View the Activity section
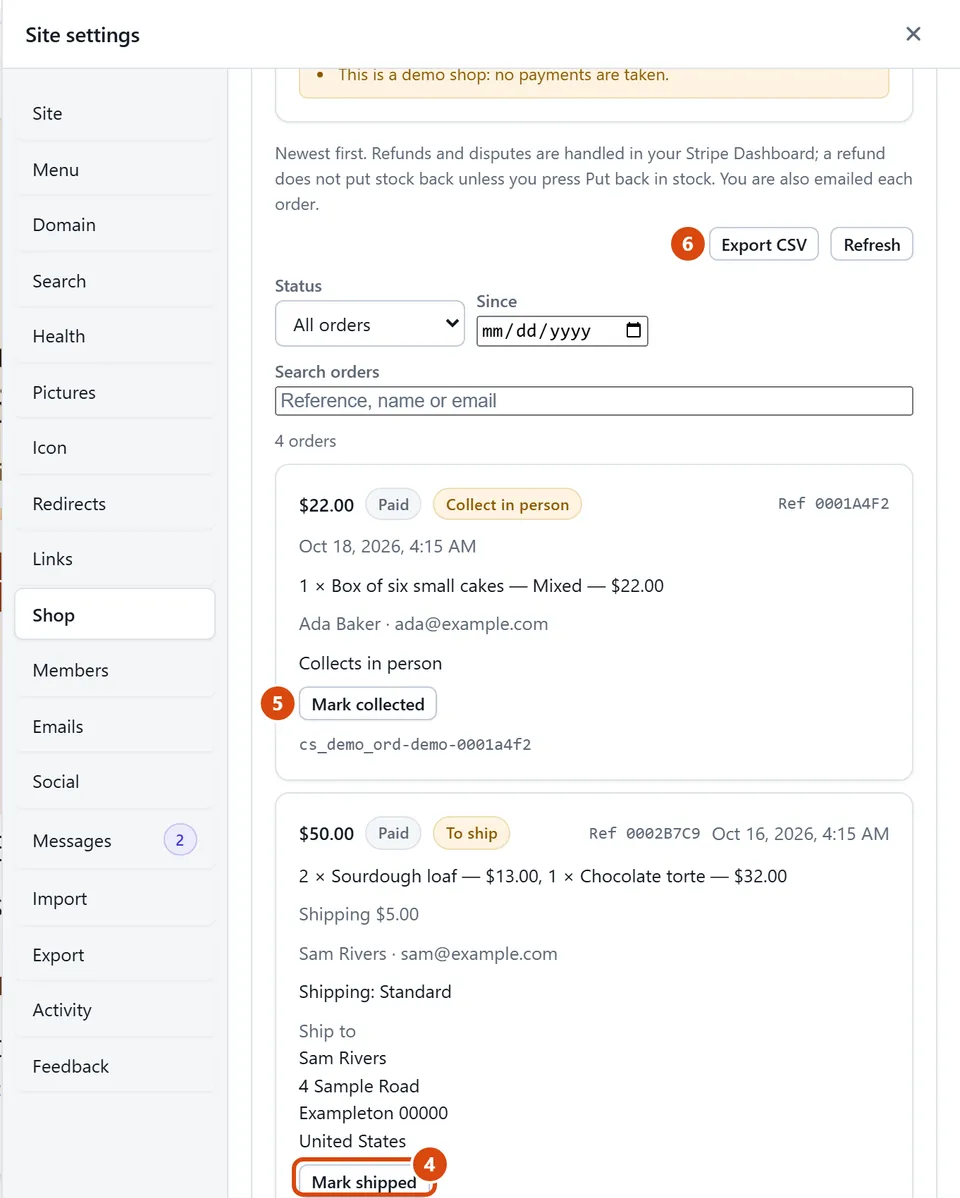 (x=115, y=1011)
